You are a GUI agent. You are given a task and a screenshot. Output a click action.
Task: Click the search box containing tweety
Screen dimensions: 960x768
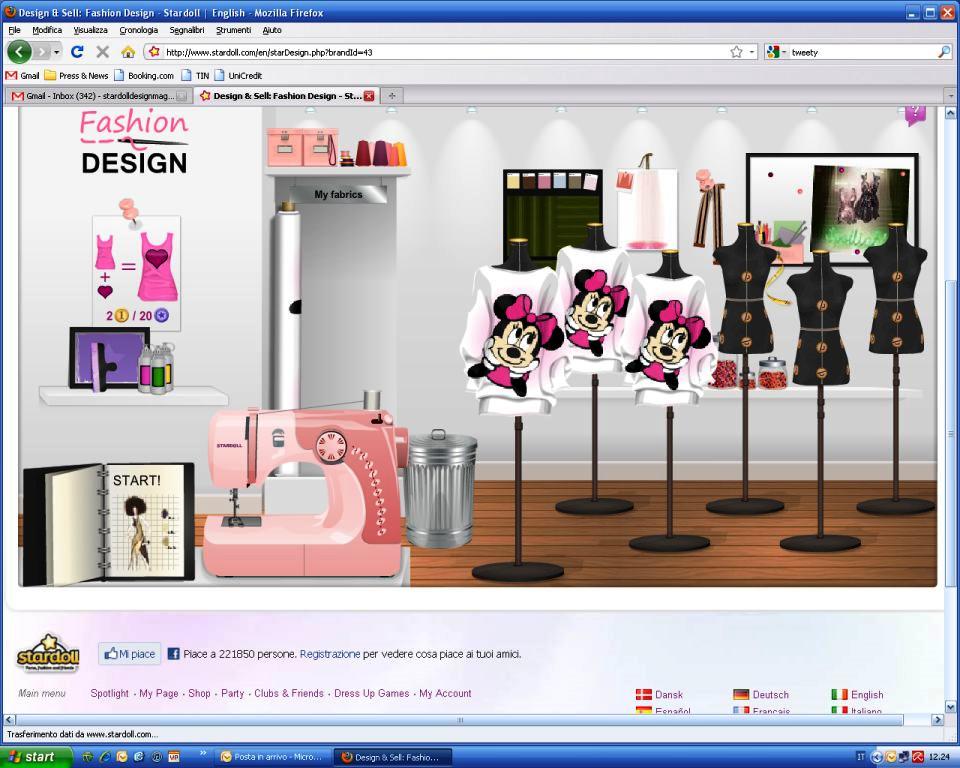[862, 52]
